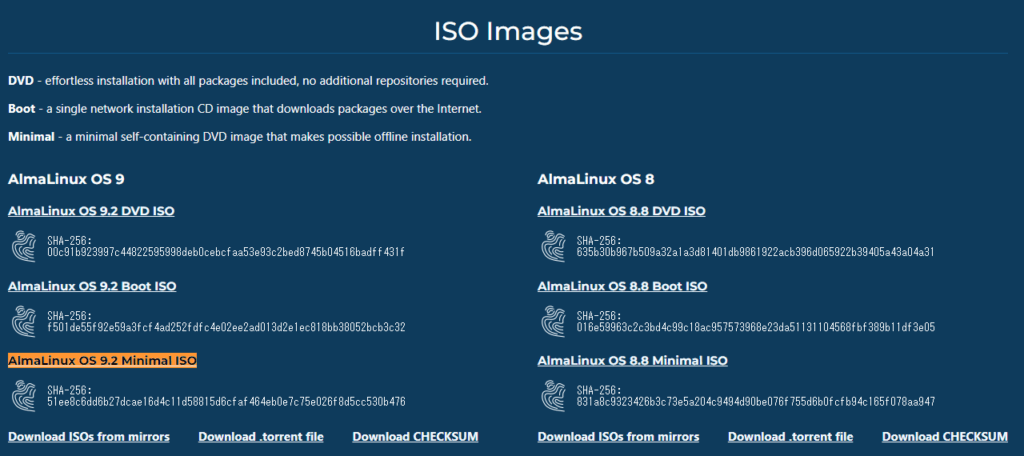This screenshot has width=1024, height=456.
Task: Select SHA-256 hash starting with 016e59963c2c
Action: pos(756,327)
